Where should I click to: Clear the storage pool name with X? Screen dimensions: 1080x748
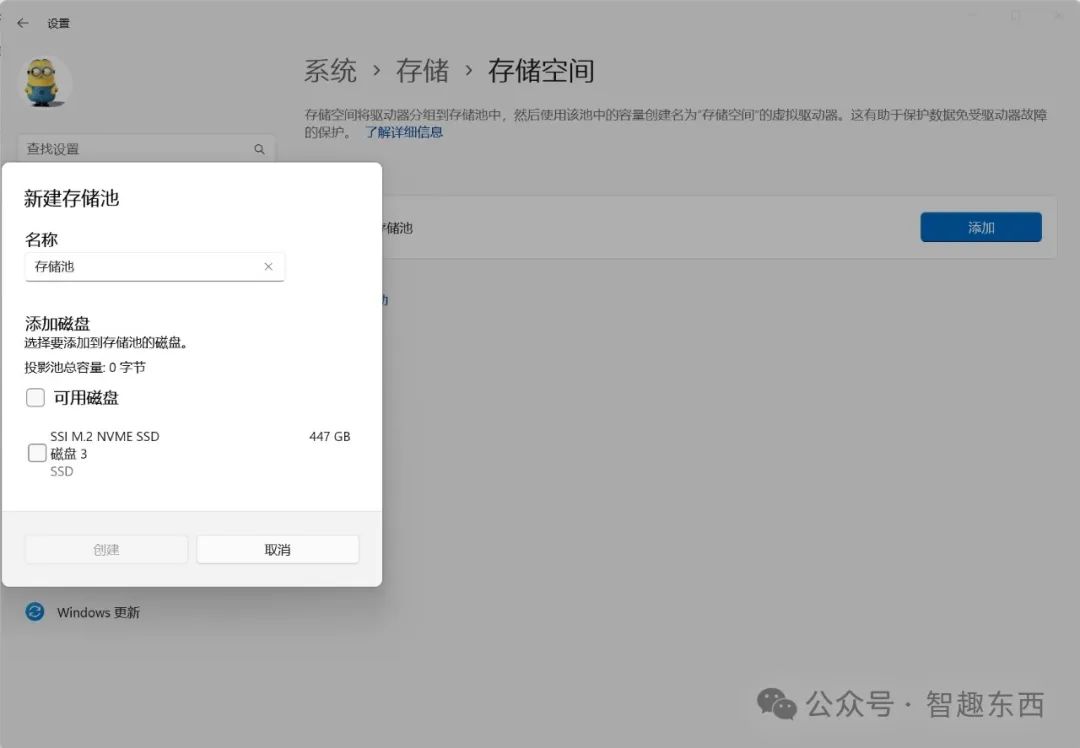268,267
